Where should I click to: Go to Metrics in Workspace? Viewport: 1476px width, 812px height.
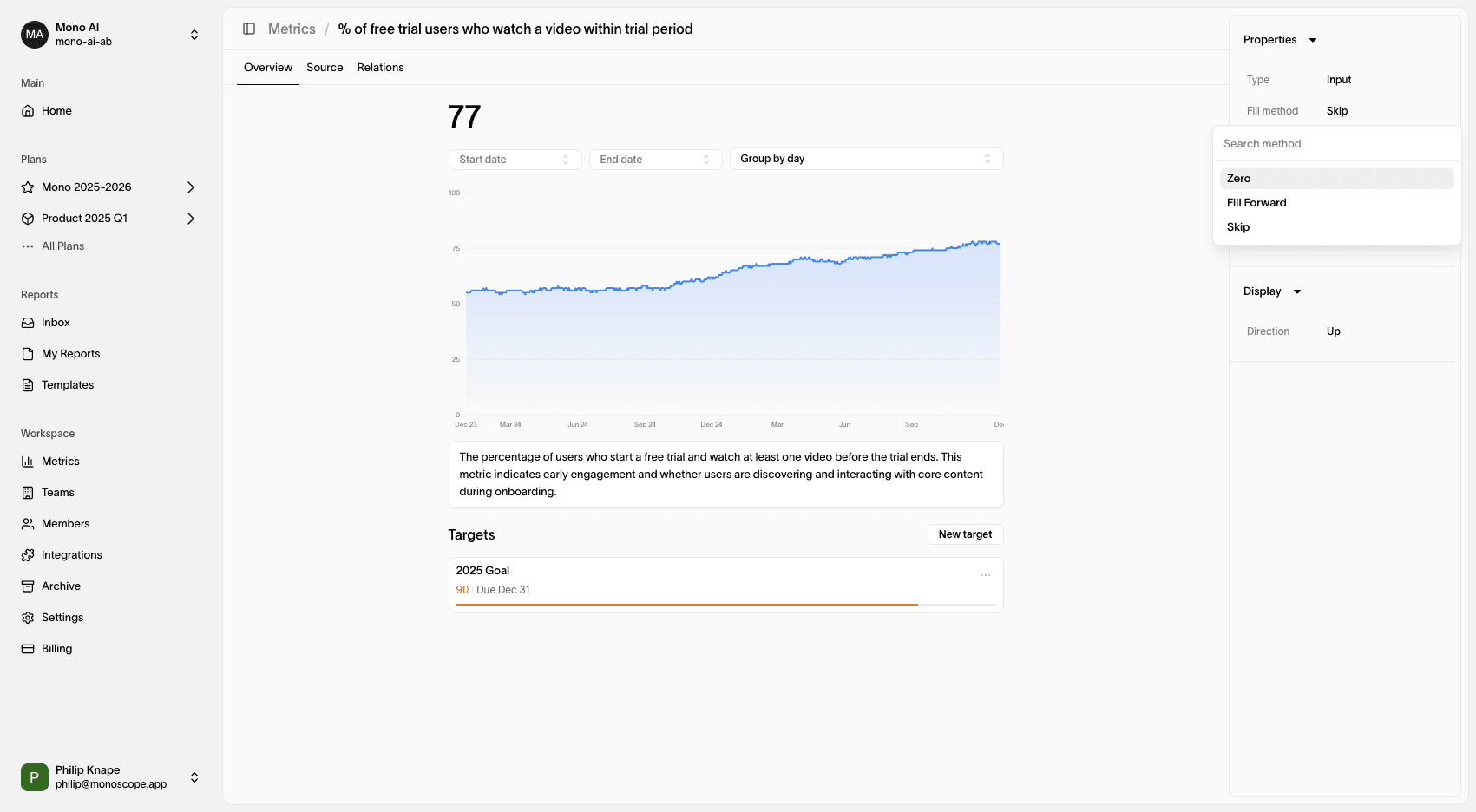(60, 462)
